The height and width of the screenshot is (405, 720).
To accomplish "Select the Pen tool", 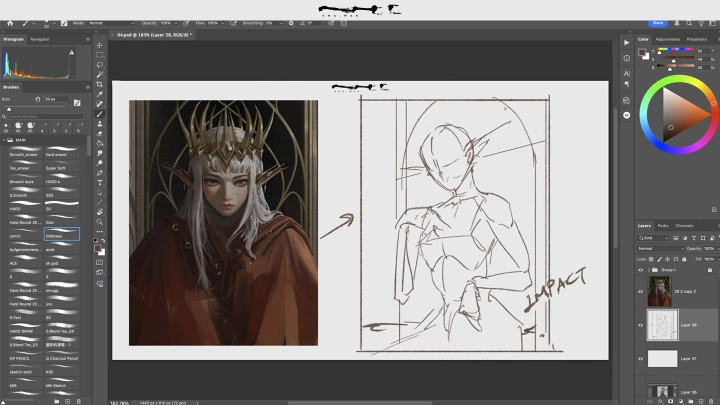I will click(100, 173).
